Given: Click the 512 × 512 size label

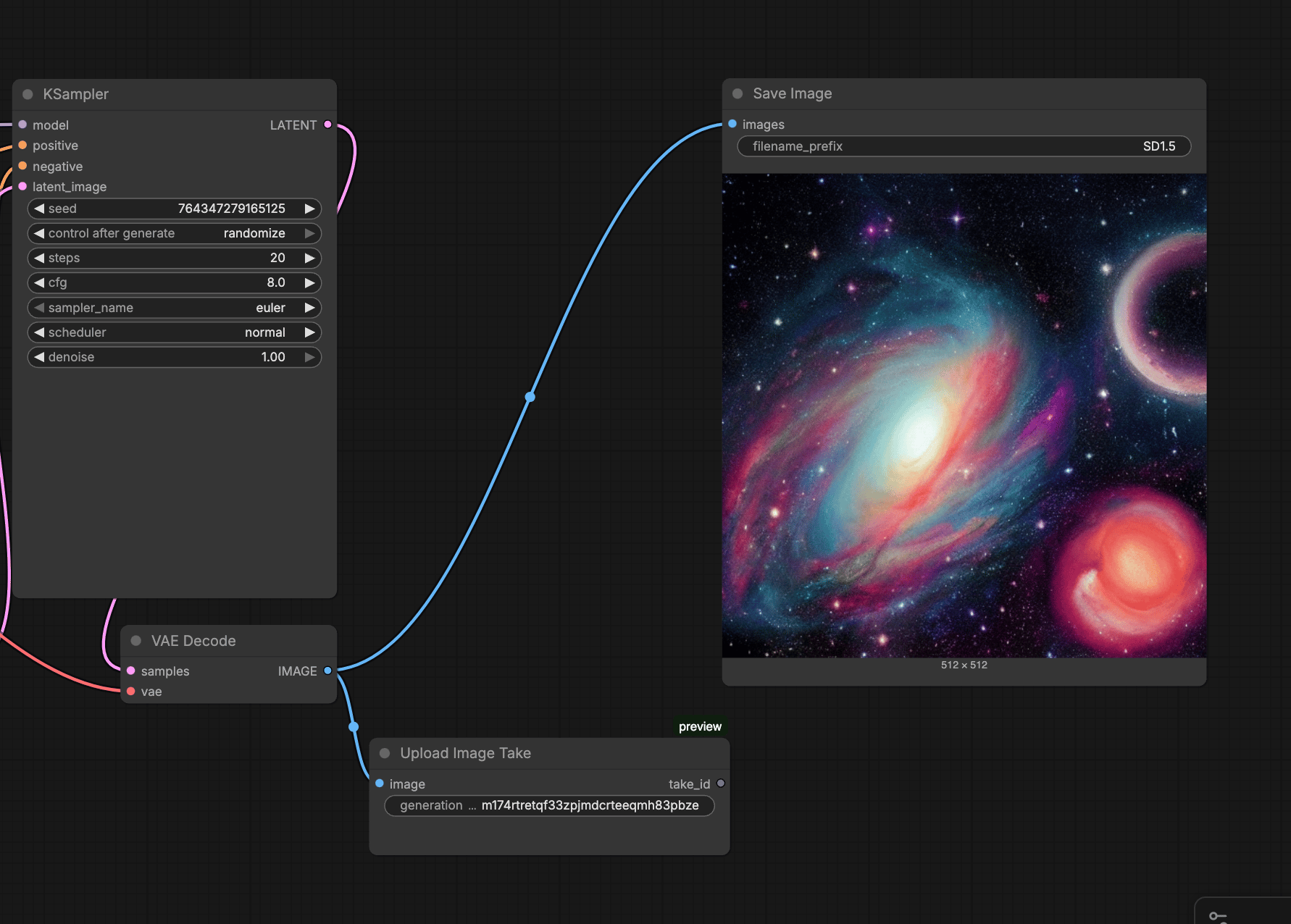Looking at the screenshot, I should point(964,665).
